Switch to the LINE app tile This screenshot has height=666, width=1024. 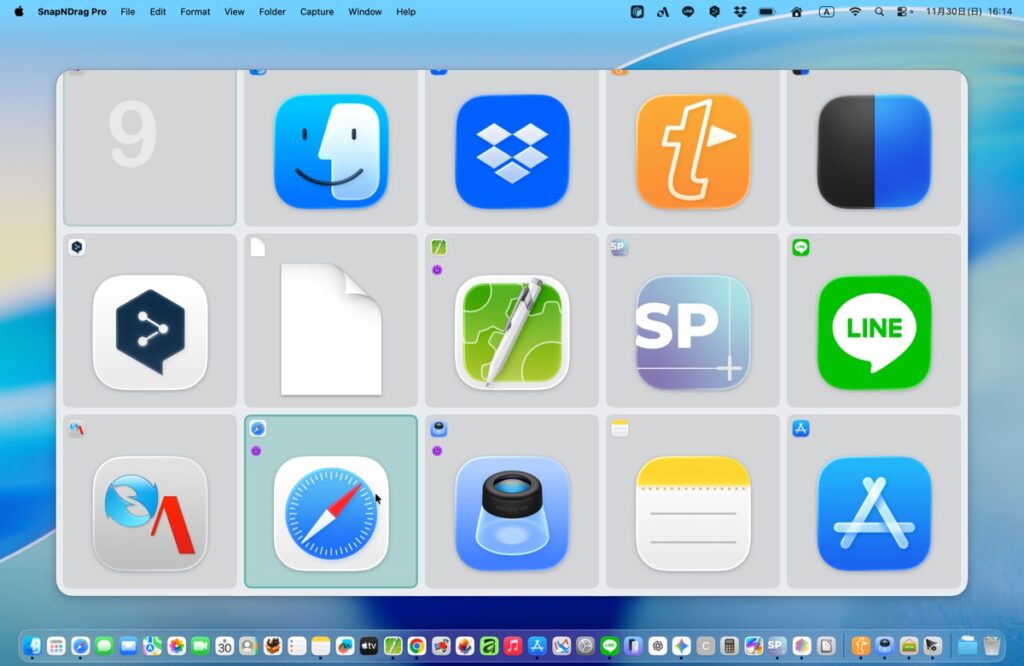[x=874, y=332]
